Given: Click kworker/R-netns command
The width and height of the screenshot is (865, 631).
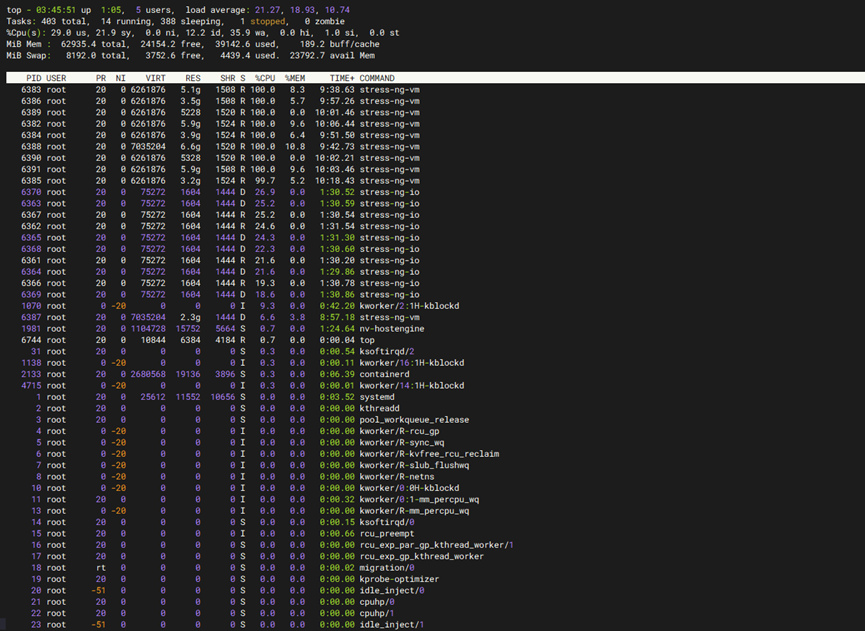Looking at the screenshot, I should 397,477.
